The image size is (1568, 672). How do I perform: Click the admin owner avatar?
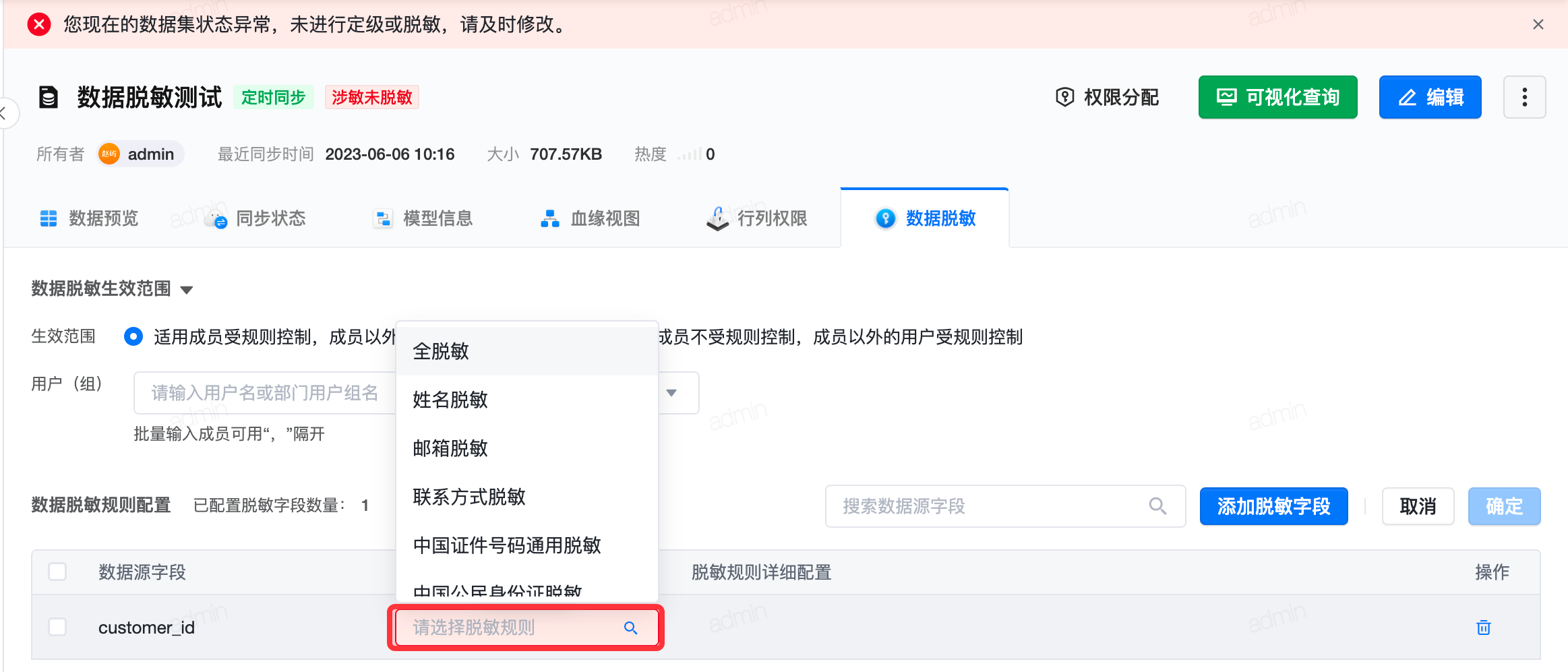click(x=109, y=154)
